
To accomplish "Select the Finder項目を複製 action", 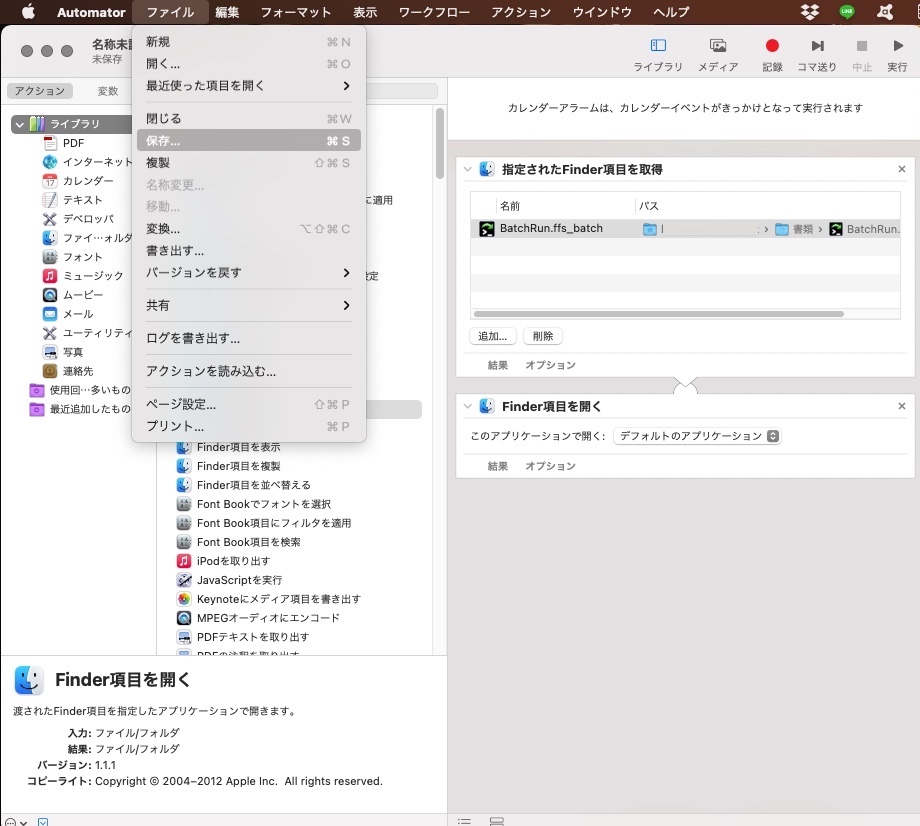I will [229, 466].
